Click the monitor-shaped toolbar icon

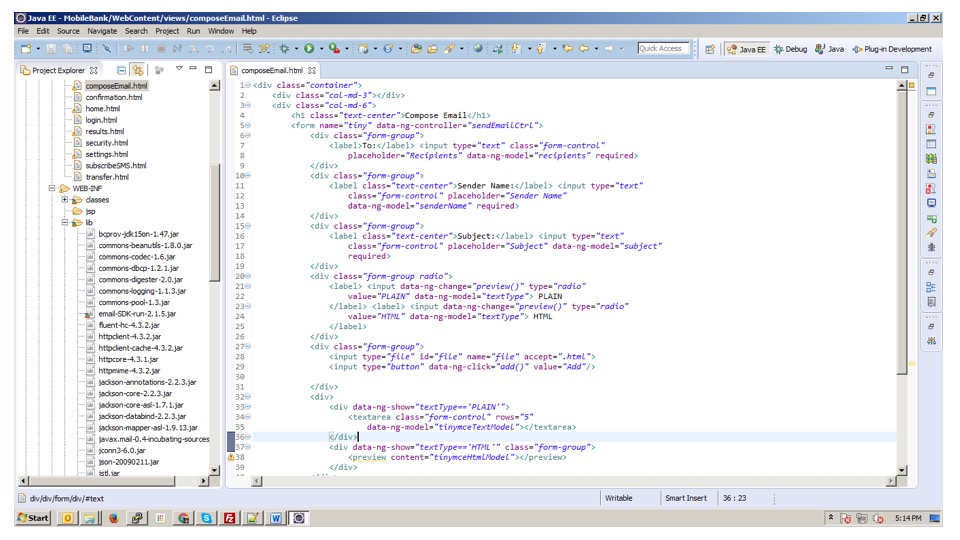tap(87, 48)
